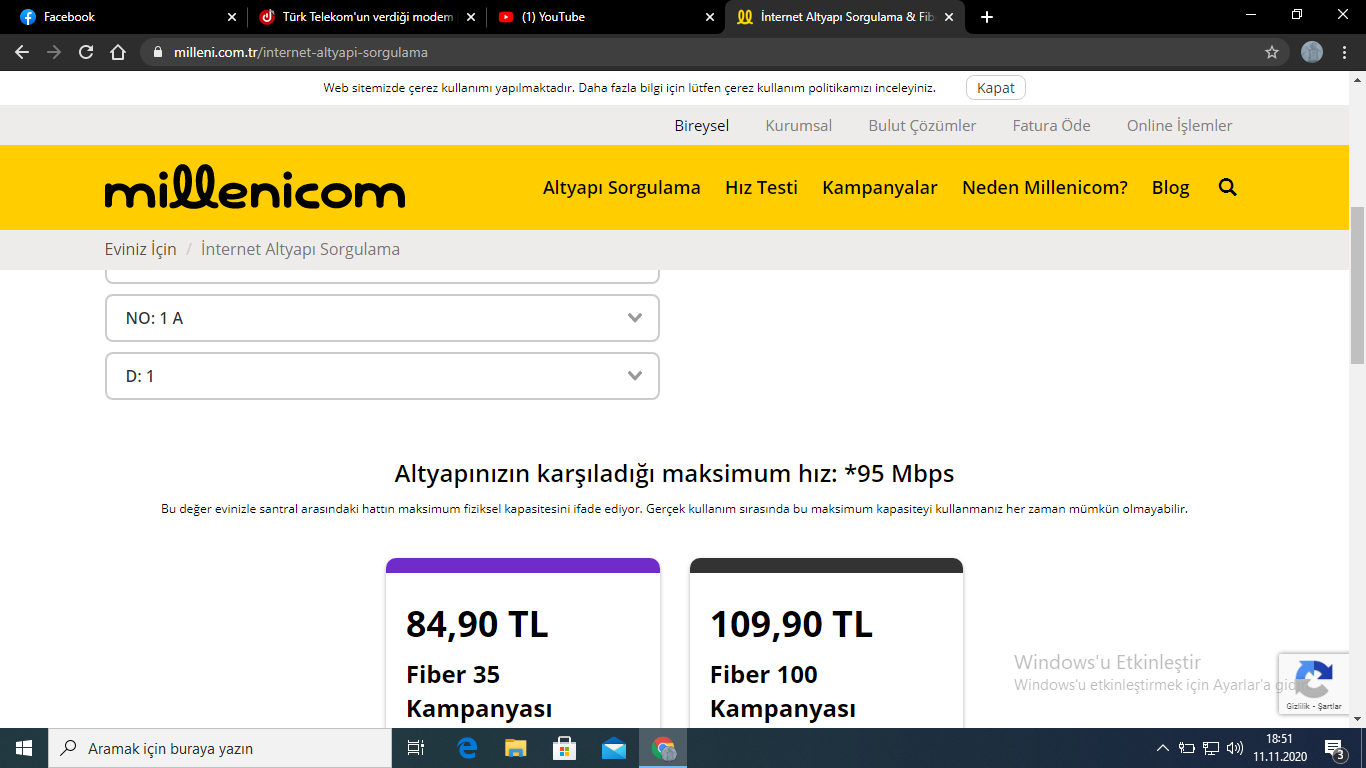Click the "Fiber 35 Kampanyası" card title
The height and width of the screenshot is (768, 1366).
pyautogui.click(x=479, y=692)
